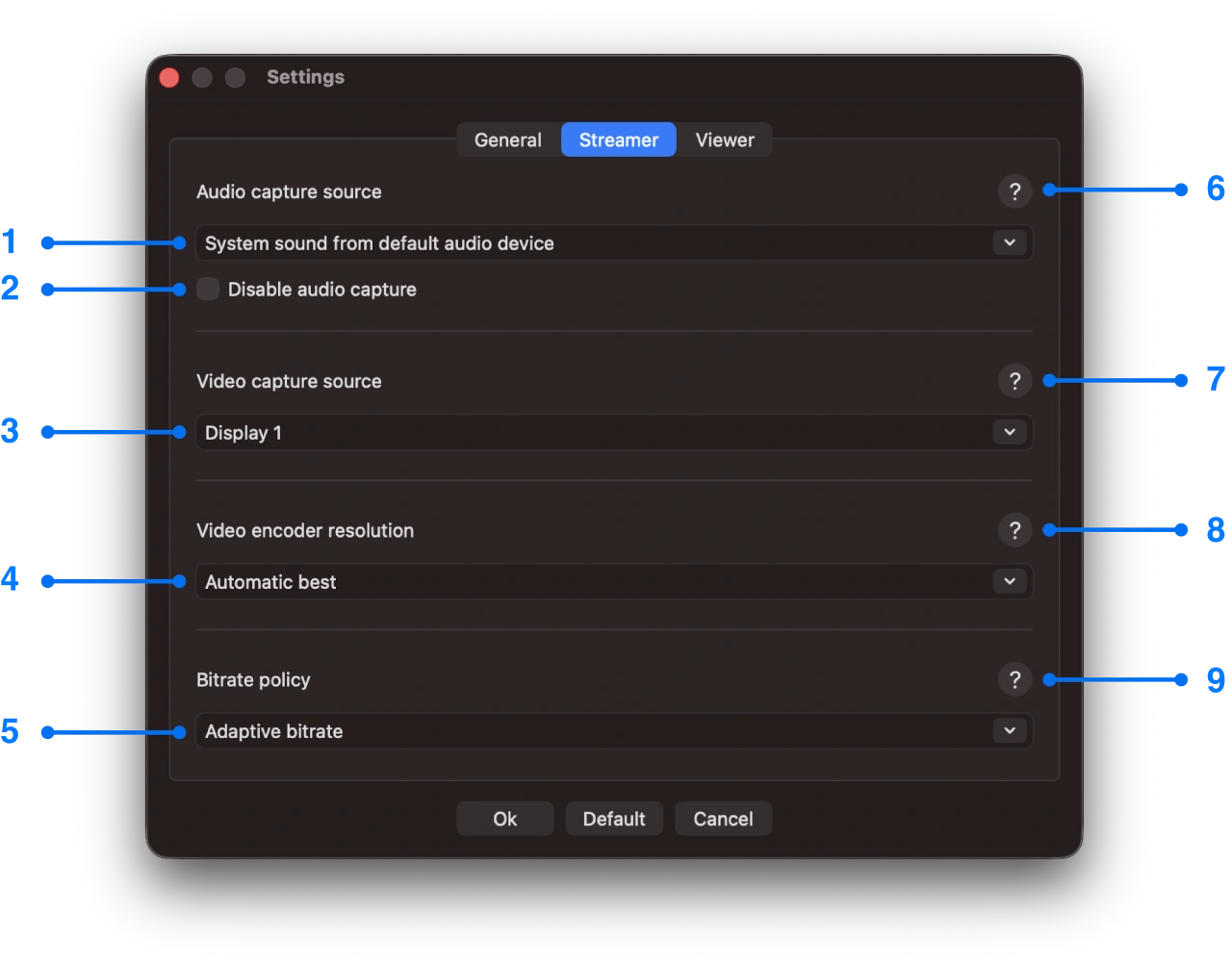Click the chevron on the Automatic best selector
Image resolution: width=1232 pixels, height=965 pixels.
[x=1010, y=581]
